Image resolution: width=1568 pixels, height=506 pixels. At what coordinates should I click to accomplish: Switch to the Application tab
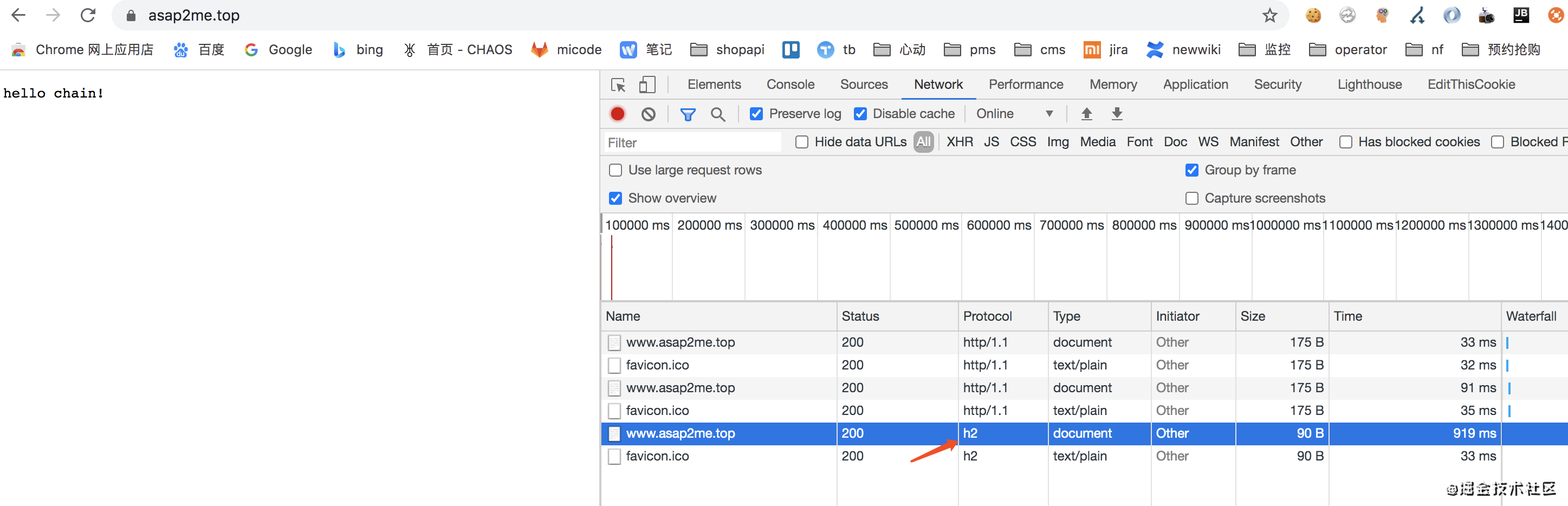click(1195, 85)
